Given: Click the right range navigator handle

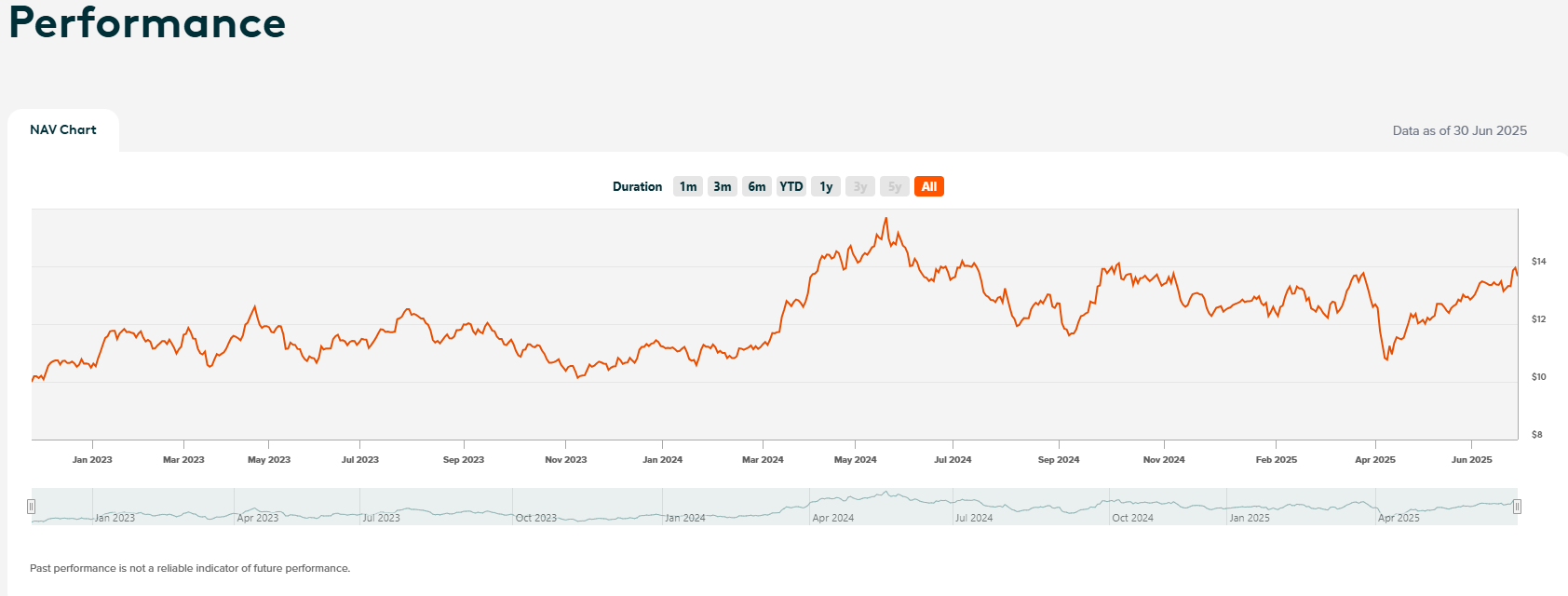Looking at the screenshot, I should point(1517,507).
